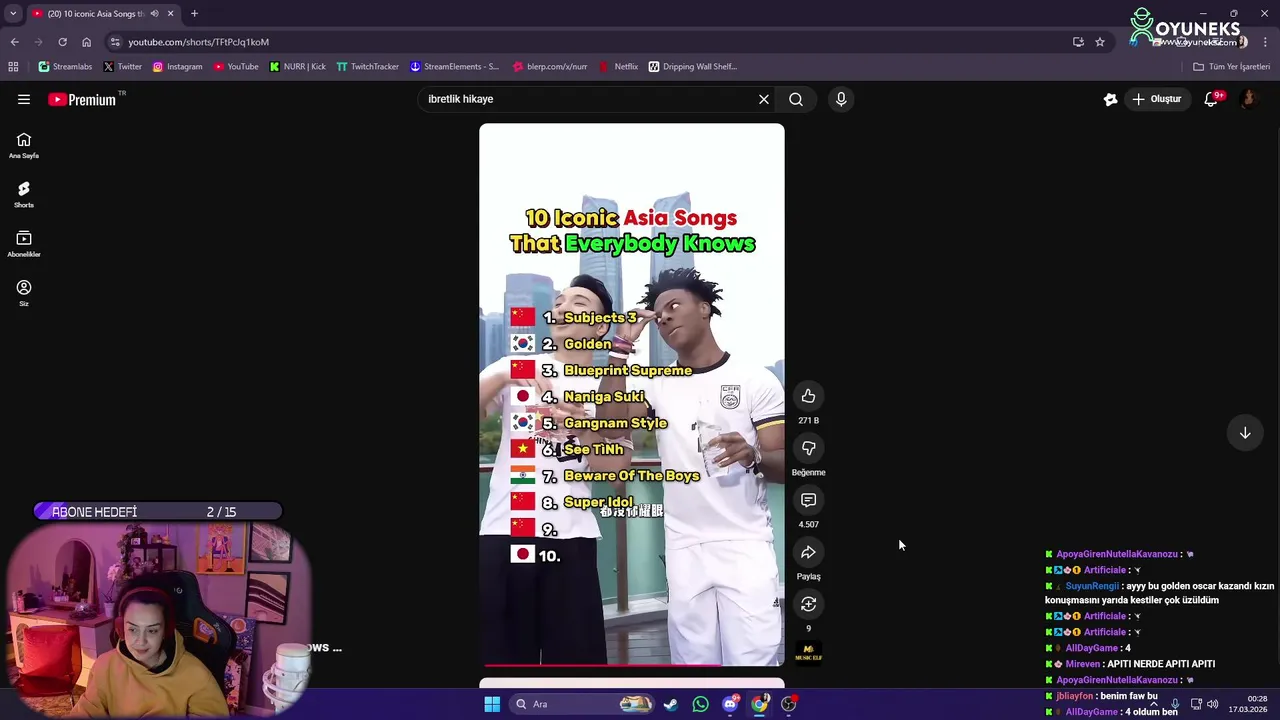1280x720 pixels.
Task: Mute the tab via its speaker icon
Action: (x=154, y=13)
